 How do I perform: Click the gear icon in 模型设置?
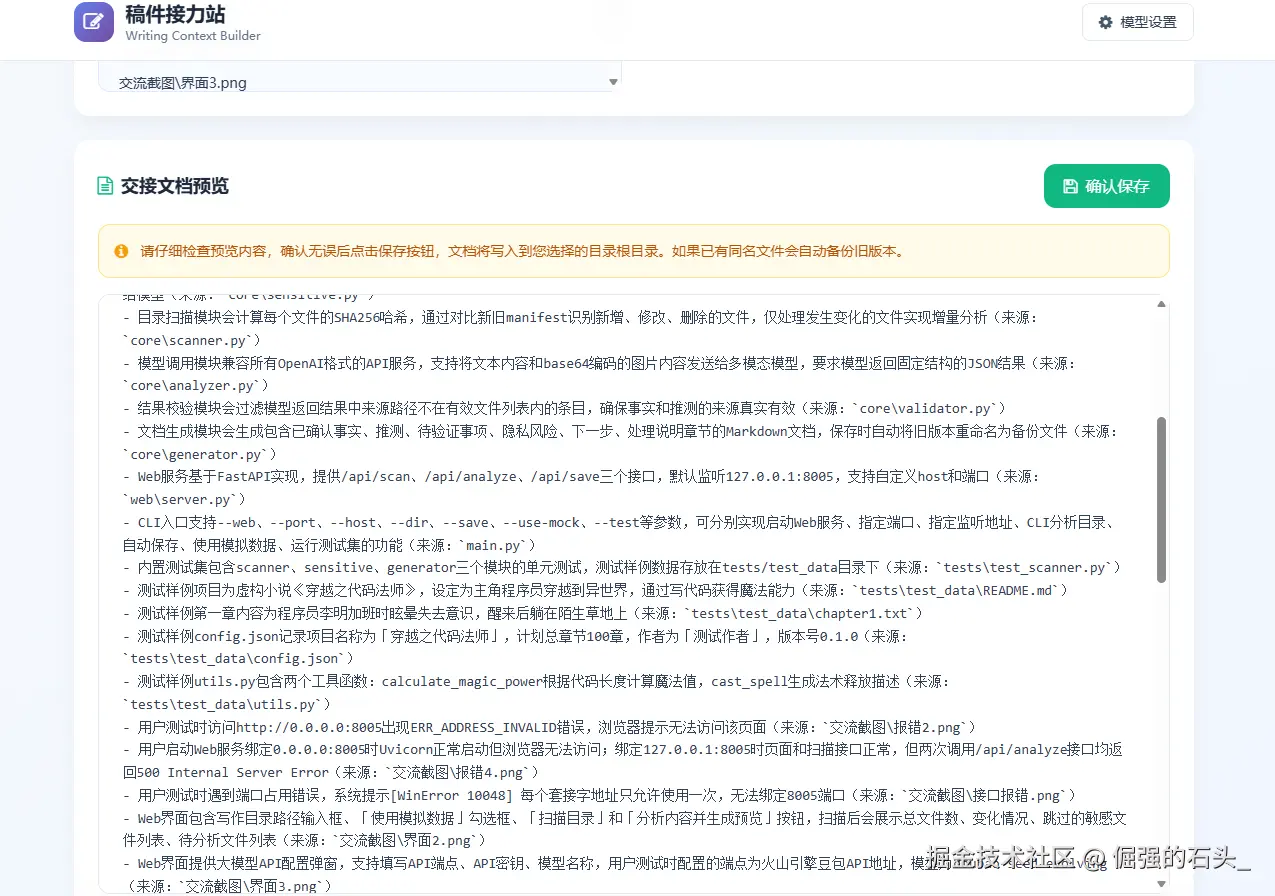(x=1105, y=22)
